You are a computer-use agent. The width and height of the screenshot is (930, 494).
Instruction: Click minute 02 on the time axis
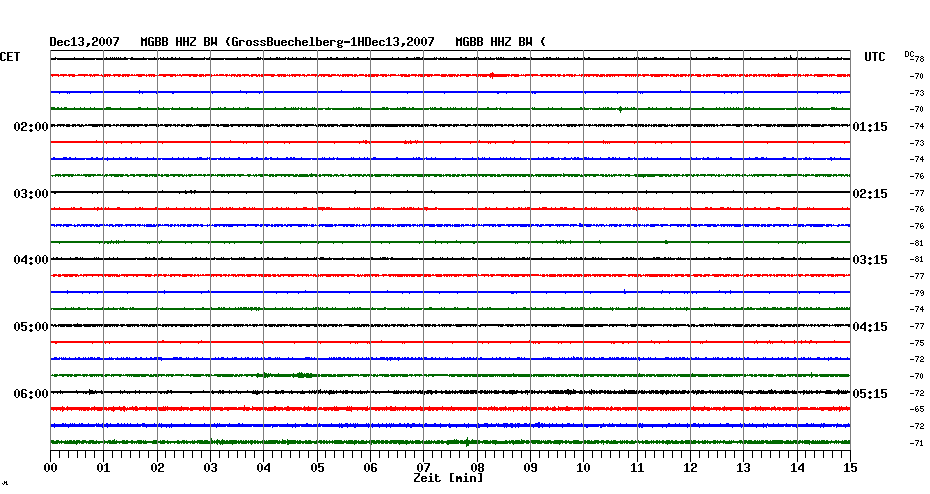[x=157, y=468]
